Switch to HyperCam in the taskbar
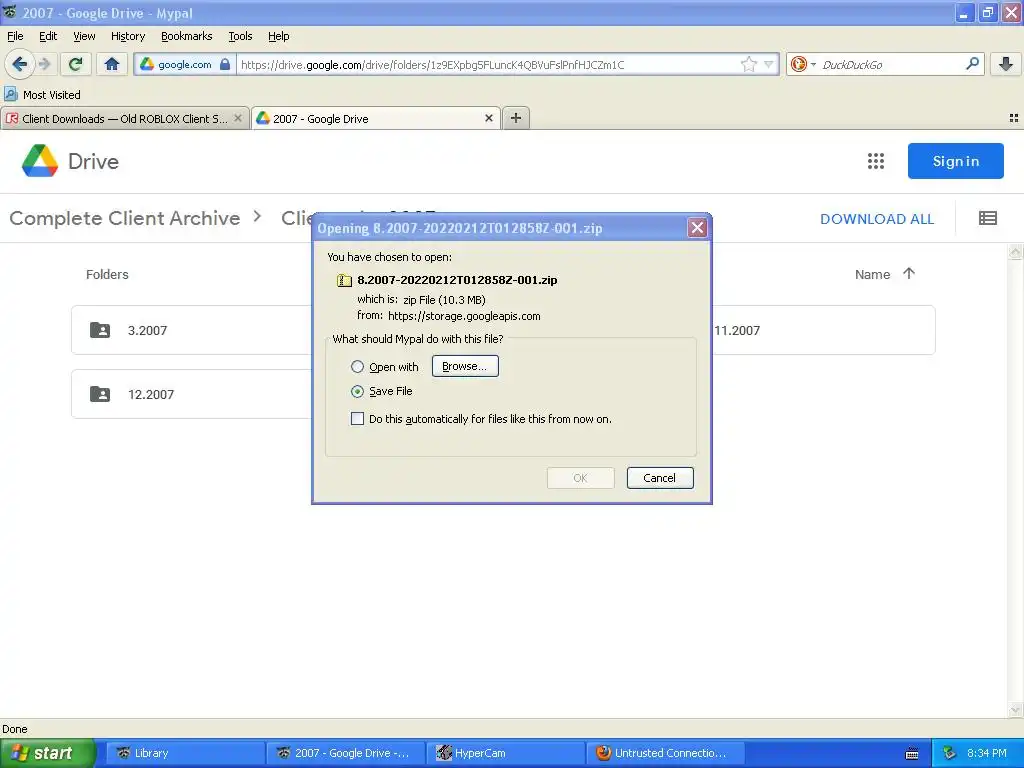Screen dimensions: 1024x768 point(507,753)
